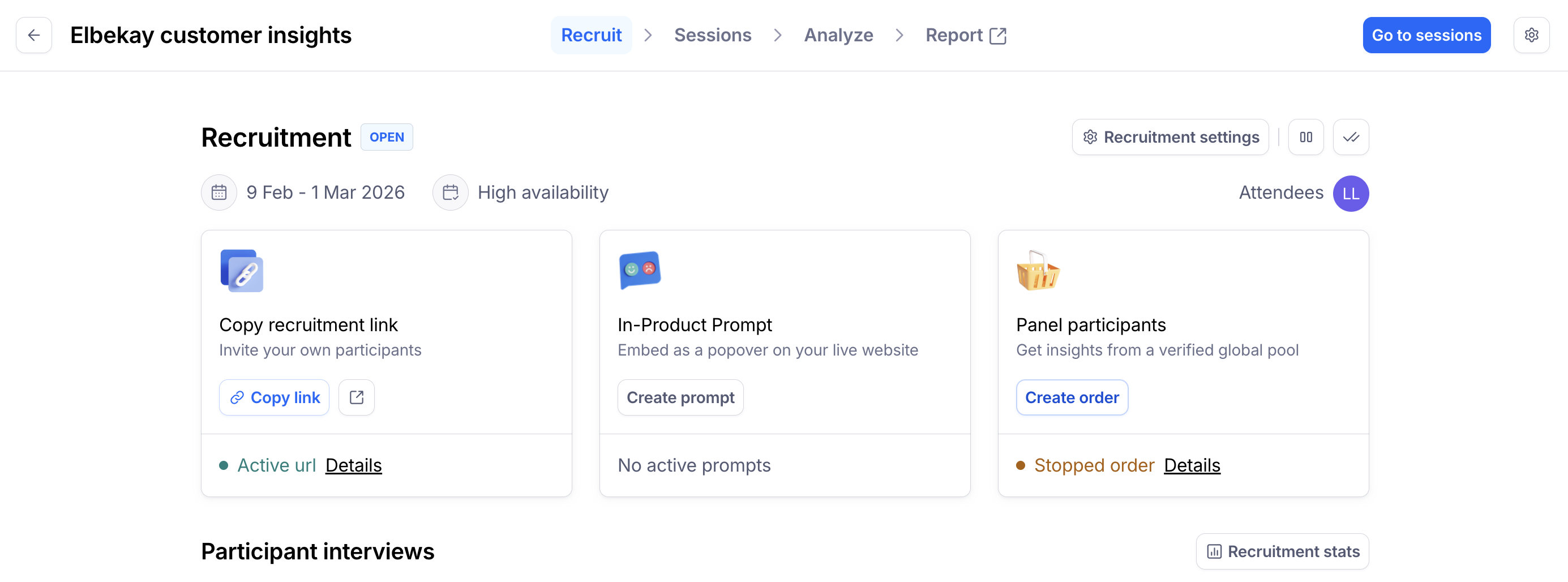Open project settings gear in top bar

(x=1531, y=35)
